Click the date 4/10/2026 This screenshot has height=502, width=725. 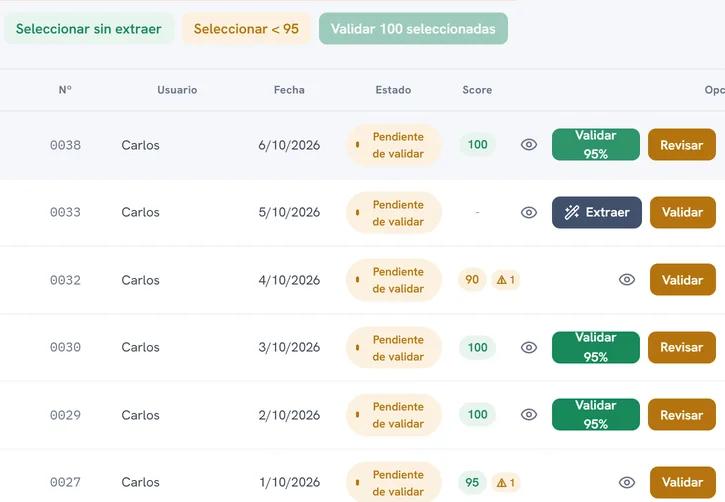289,280
